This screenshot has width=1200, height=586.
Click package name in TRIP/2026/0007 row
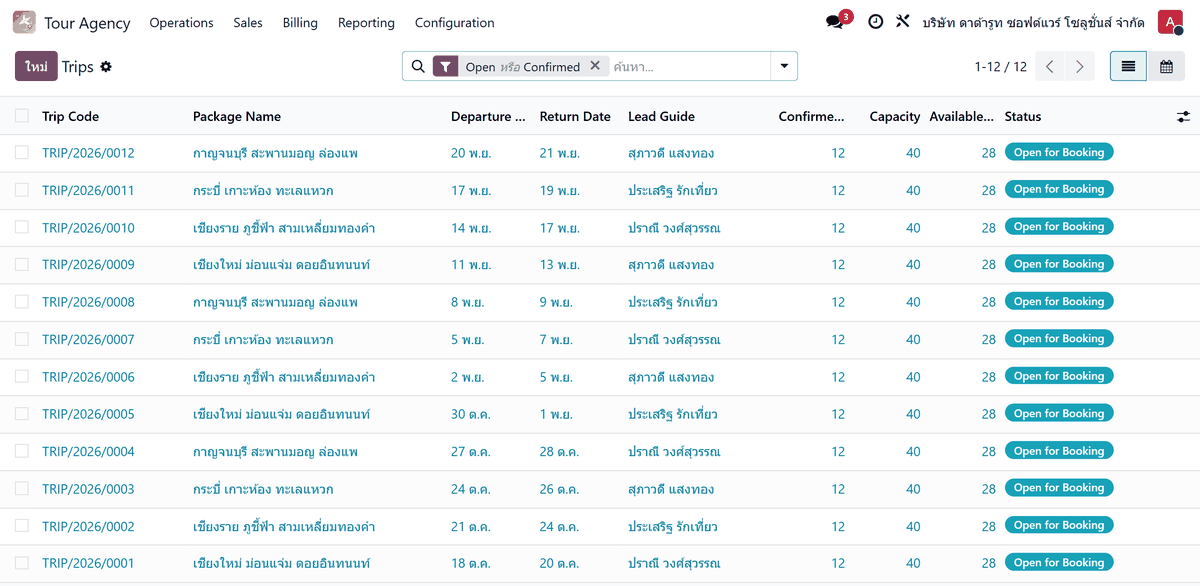coord(263,340)
